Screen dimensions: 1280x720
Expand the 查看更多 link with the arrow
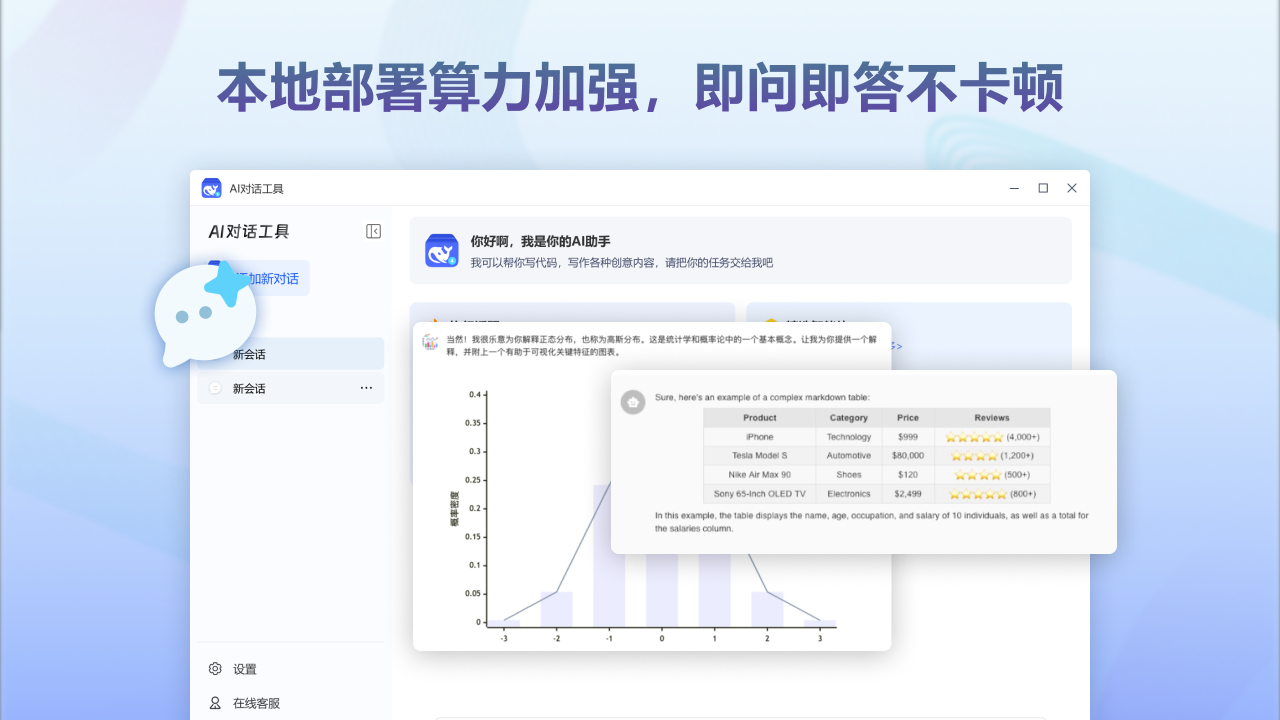tap(895, 345)
